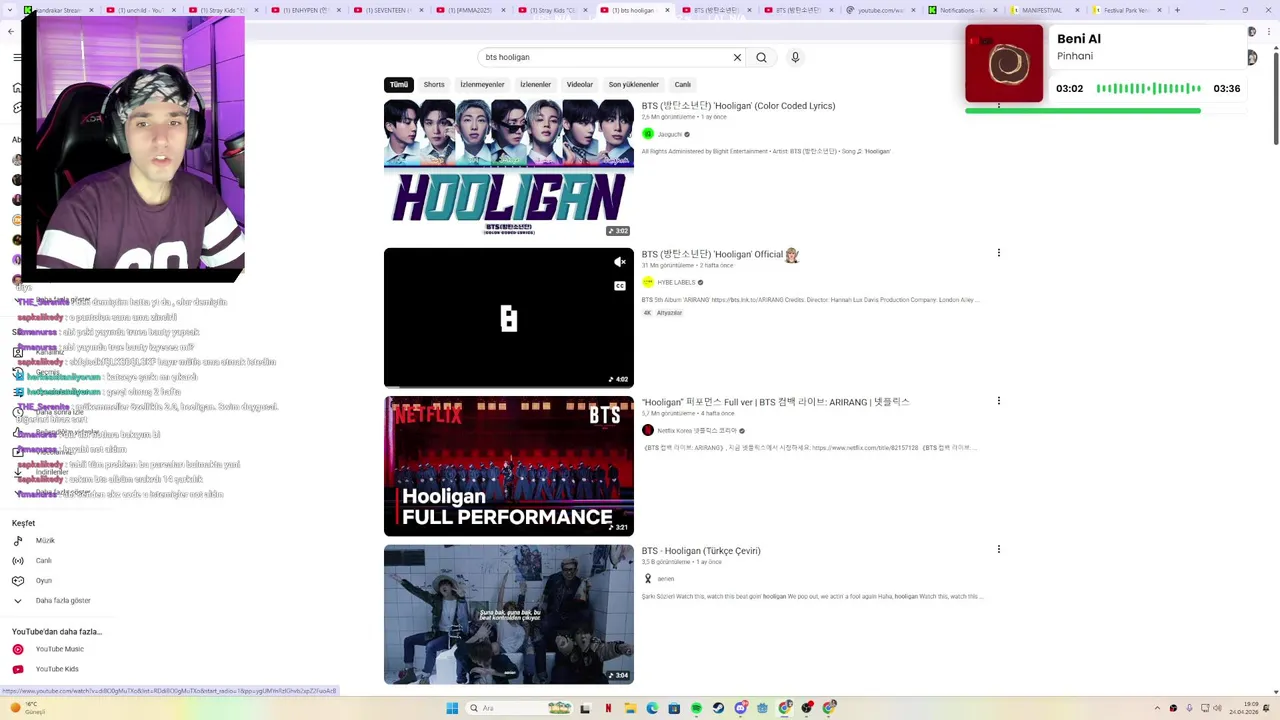Start voice search with the microphone icon
The width and height of the screenshot is (1280, 720).
pyautogui.click(x=795, y=57)
